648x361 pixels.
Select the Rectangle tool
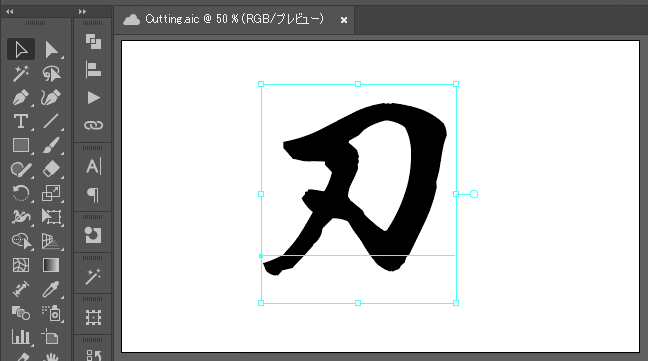coord(21,145)
